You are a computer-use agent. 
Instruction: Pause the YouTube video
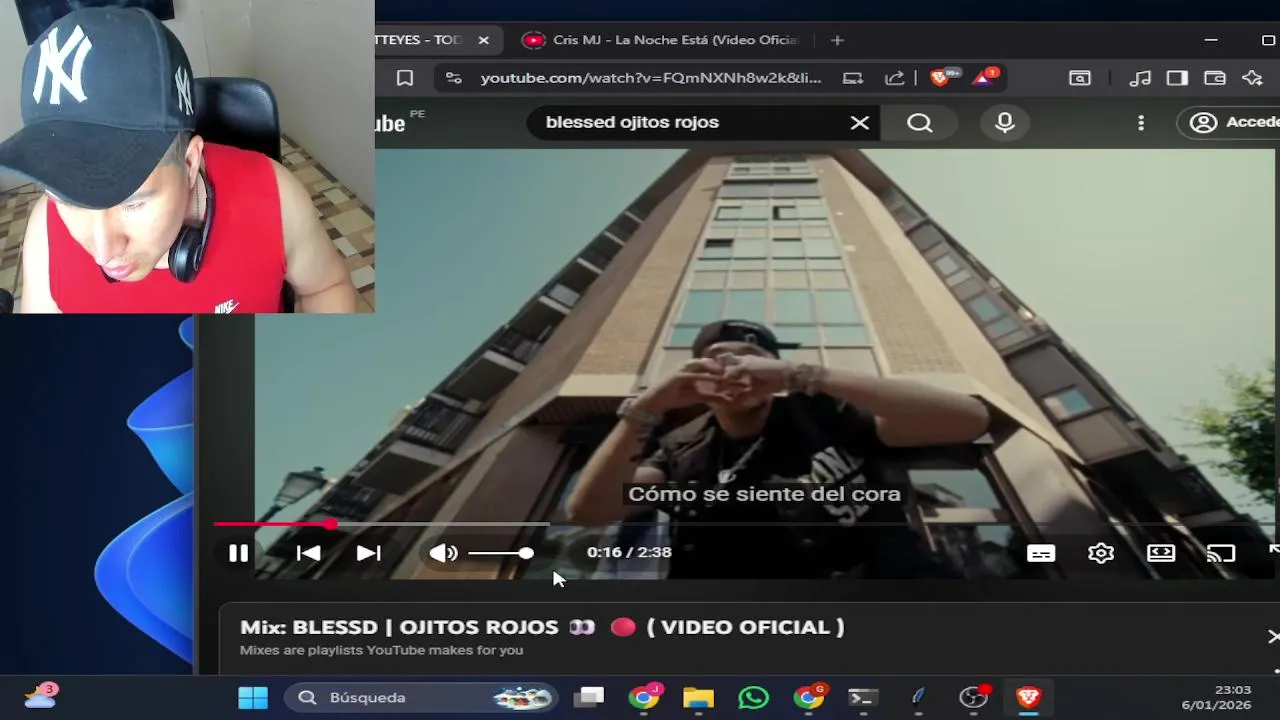[238, 553]
